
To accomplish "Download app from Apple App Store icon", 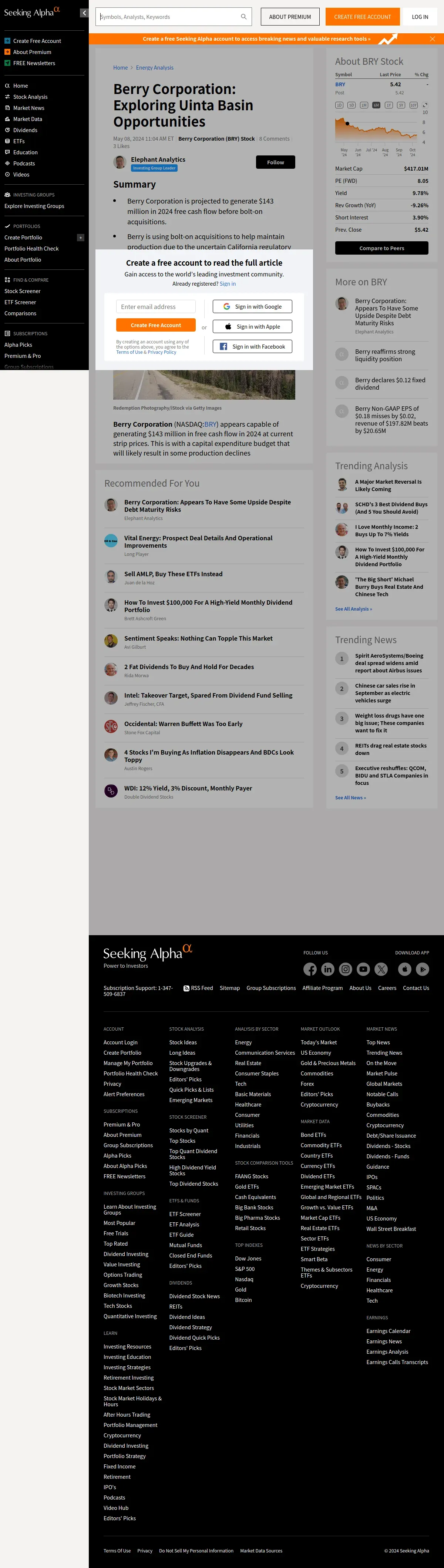I will pos(404,969).
